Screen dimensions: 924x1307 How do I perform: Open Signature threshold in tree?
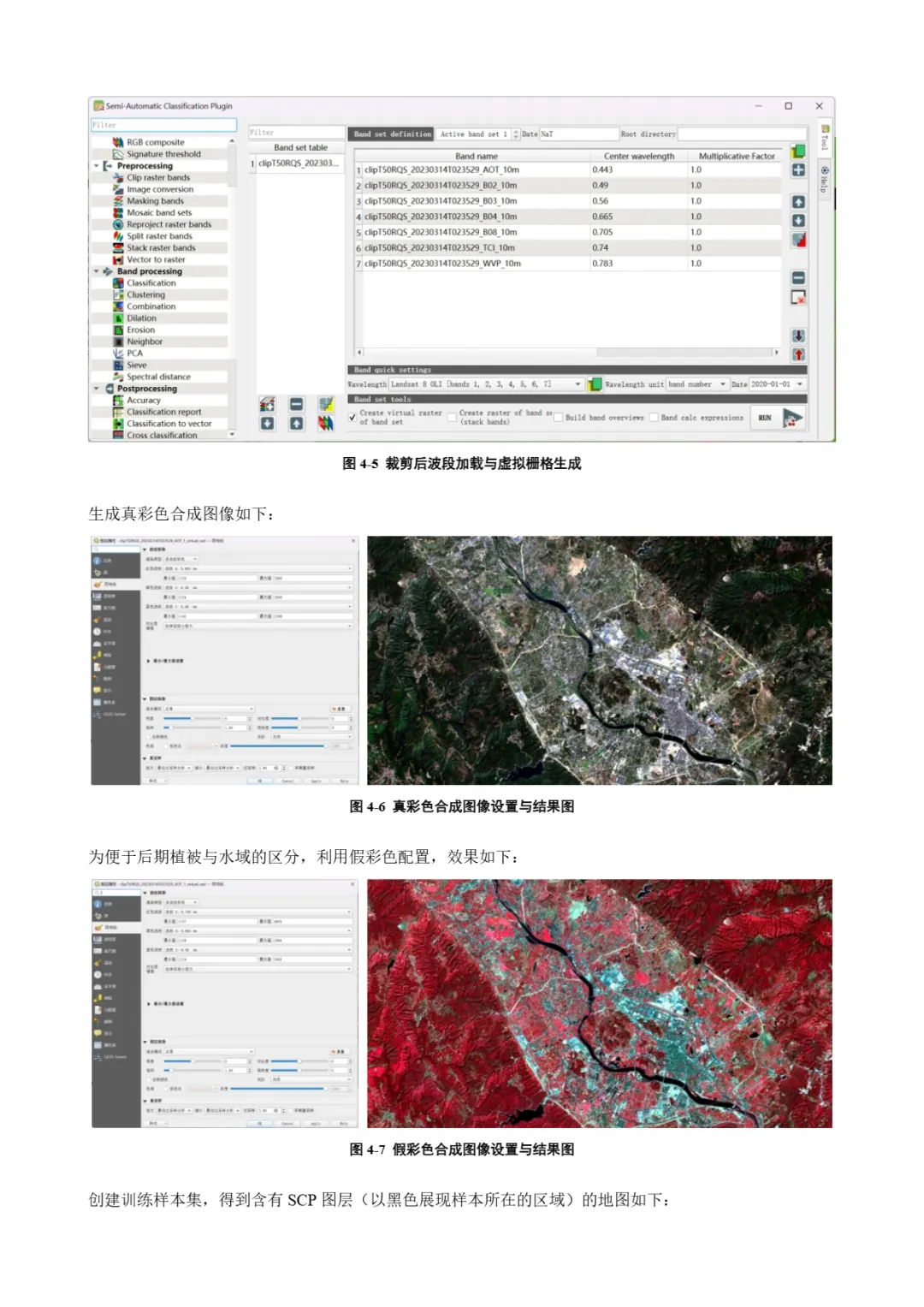tap(163, 154)
